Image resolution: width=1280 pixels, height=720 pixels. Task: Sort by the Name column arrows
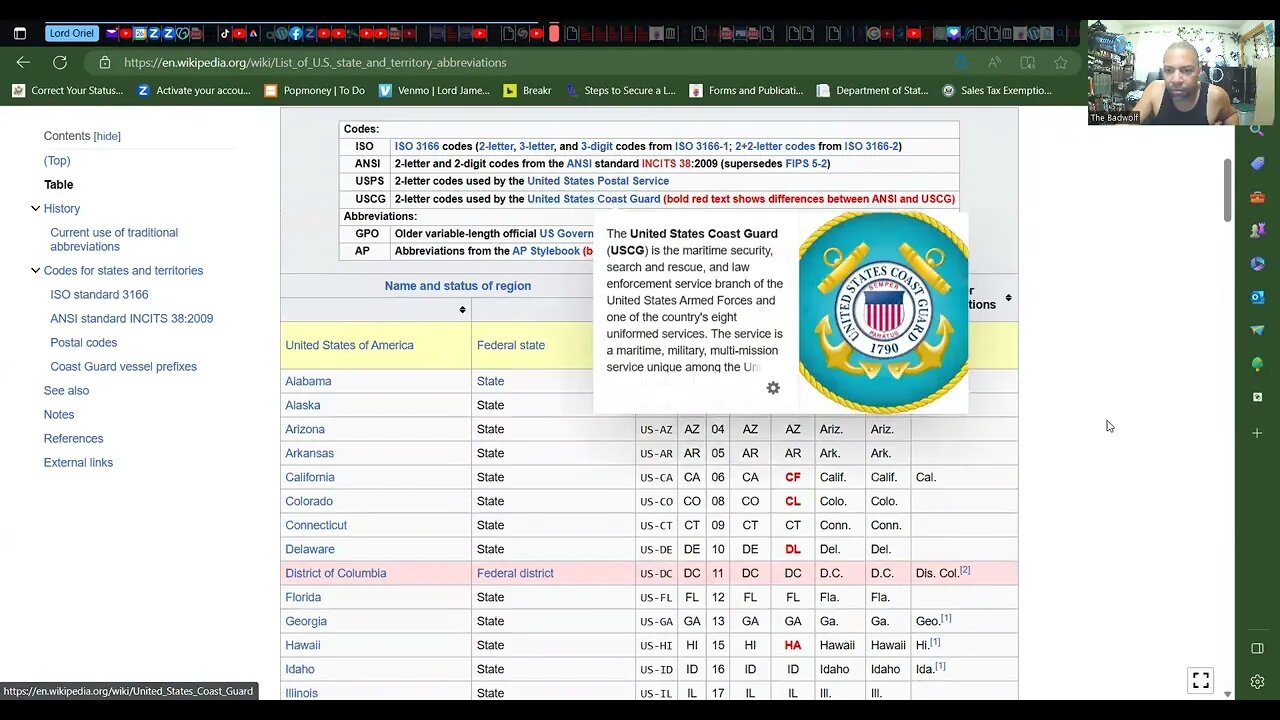462,310
